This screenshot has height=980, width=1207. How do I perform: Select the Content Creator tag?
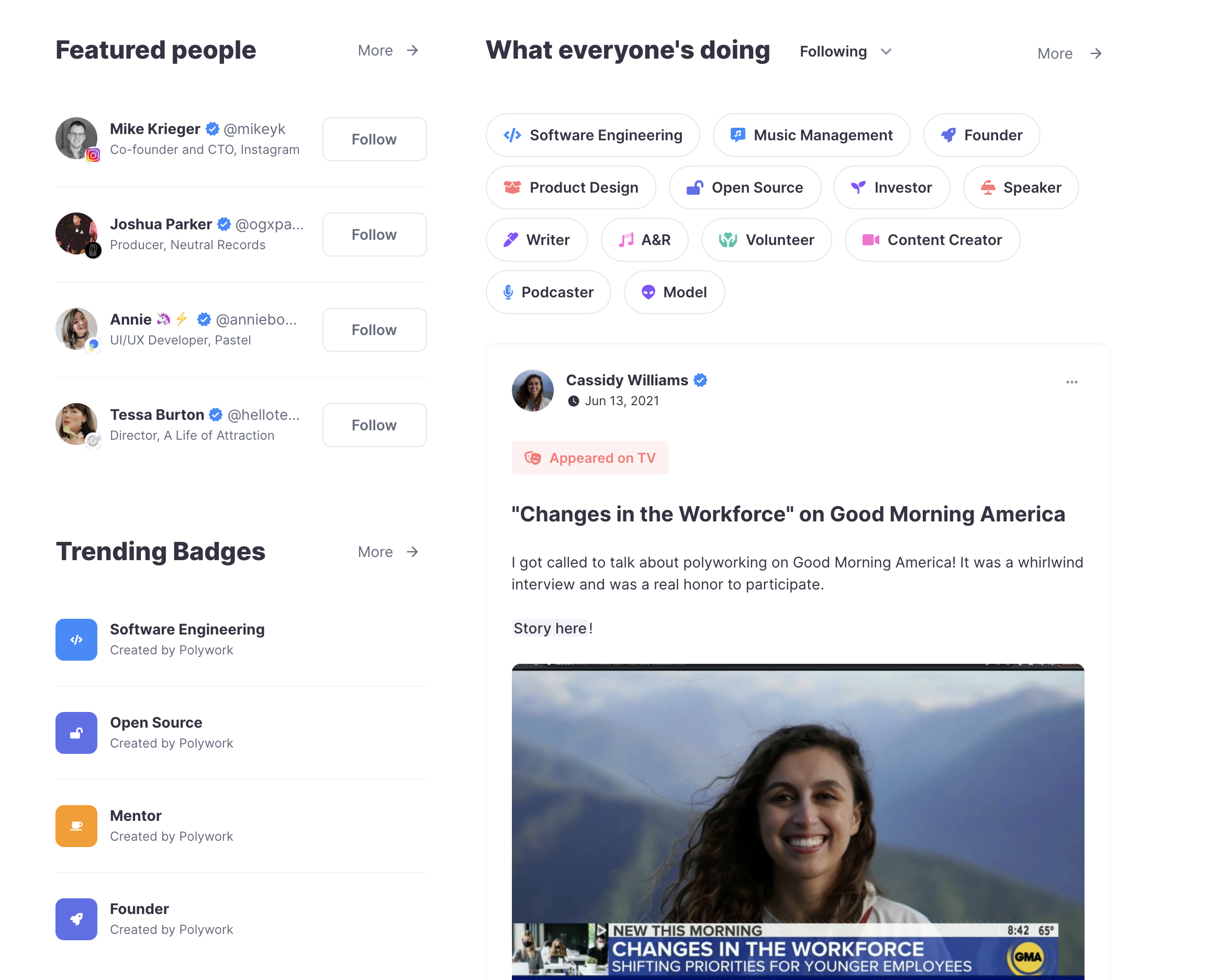pos(932,240)
